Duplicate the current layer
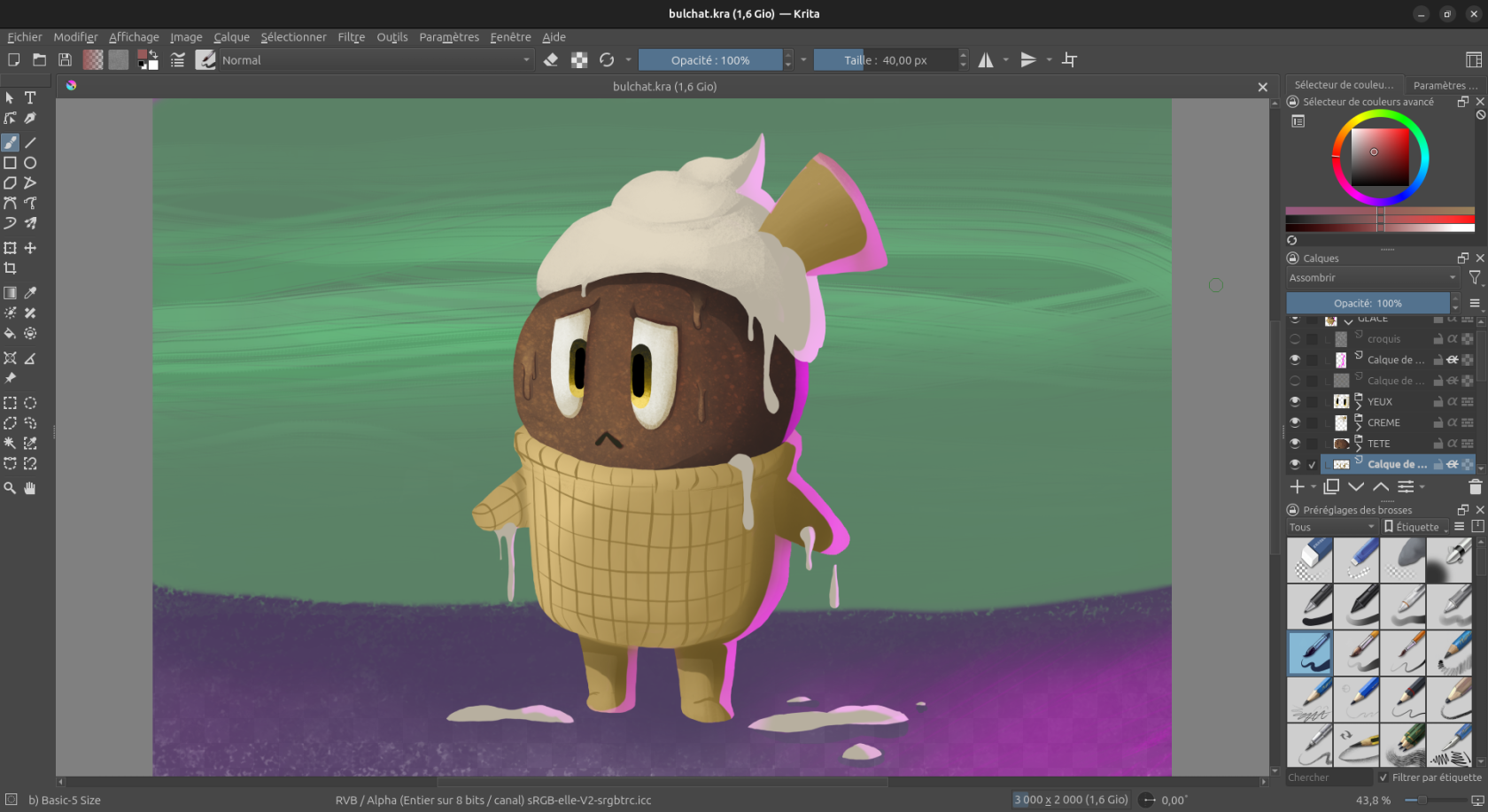 pos(1331,487)
